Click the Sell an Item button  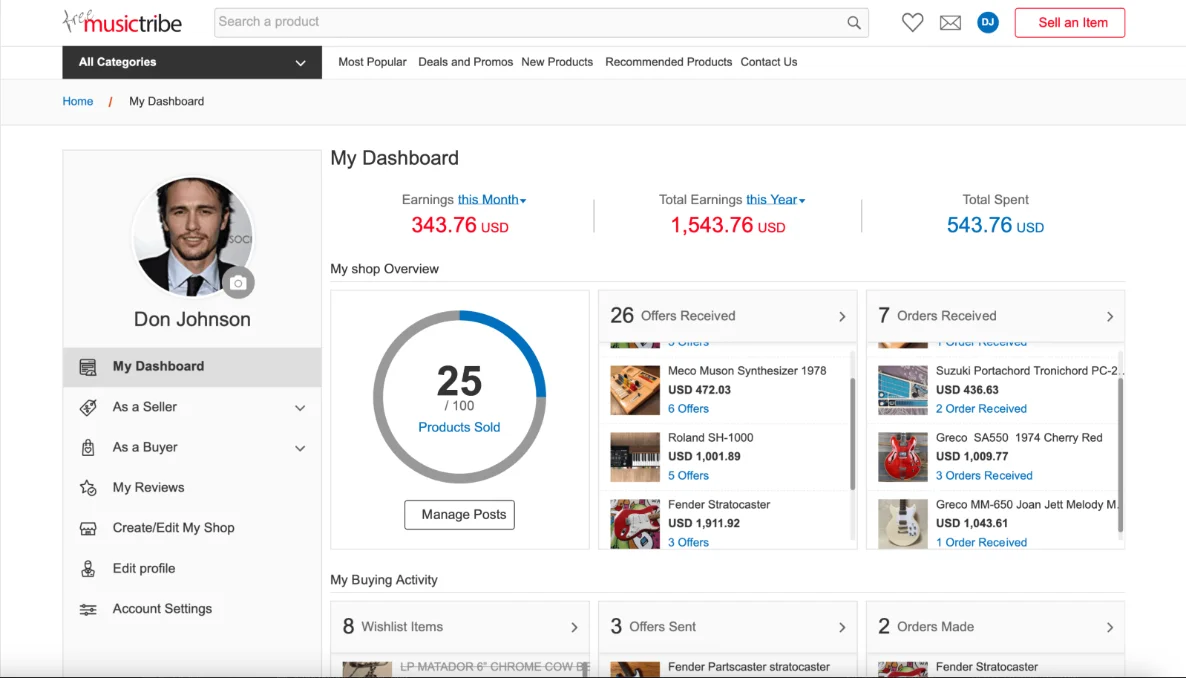[x=1070, y=23]
